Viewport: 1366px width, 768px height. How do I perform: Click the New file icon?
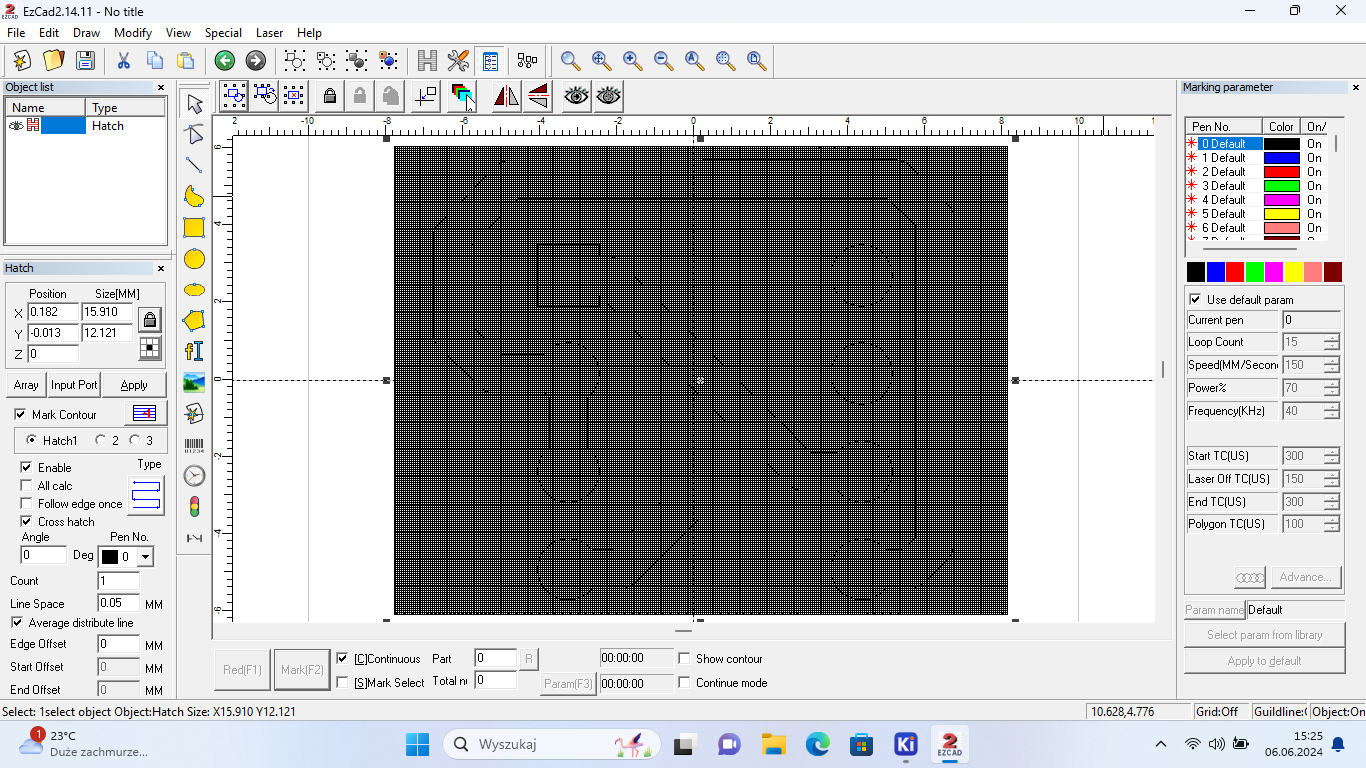[22, 60]
